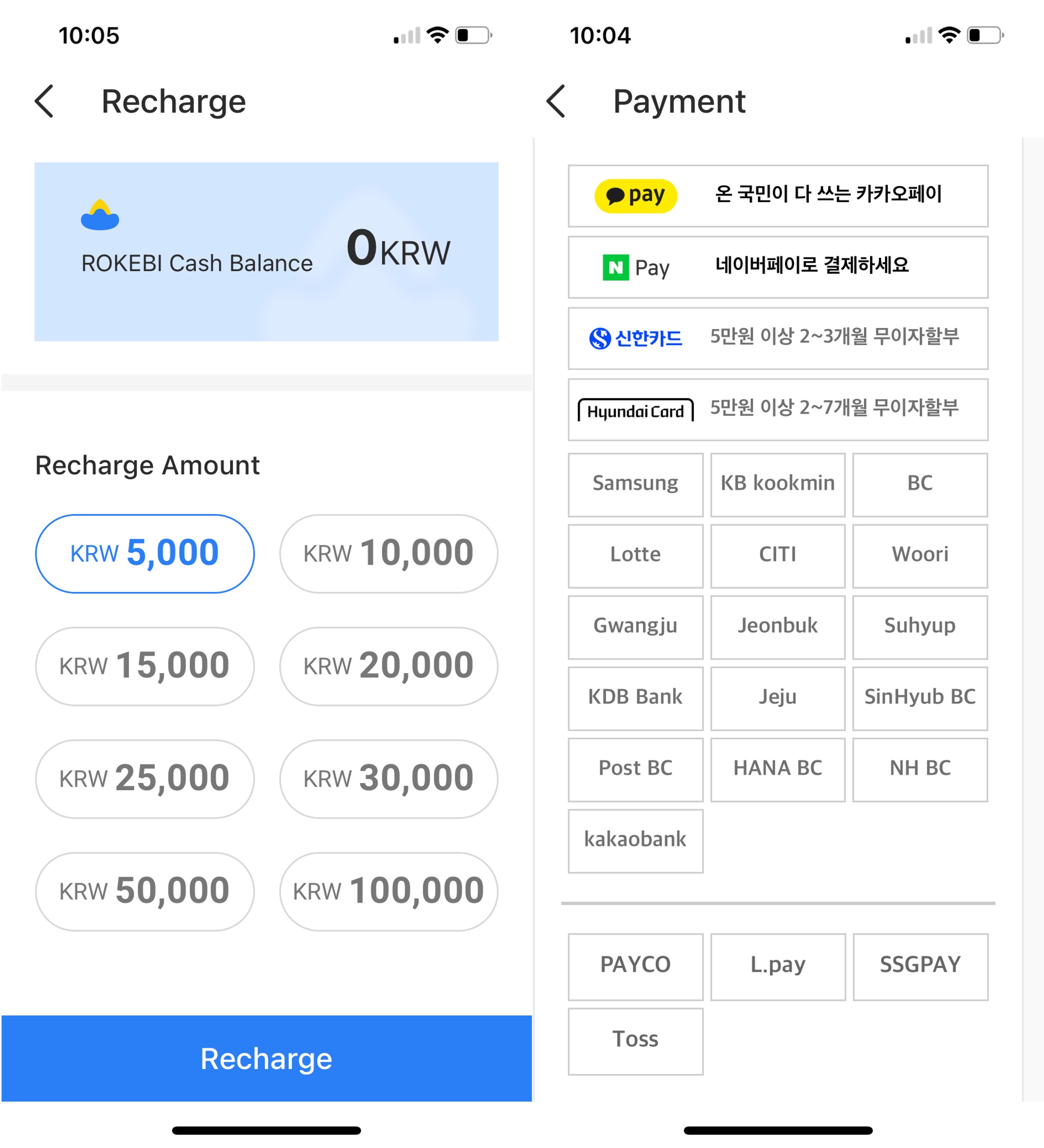Viewport: 1044px width, 1148px height.
Task: Tap battery icon on Payment screen status bar
Action: pos(986,35)
